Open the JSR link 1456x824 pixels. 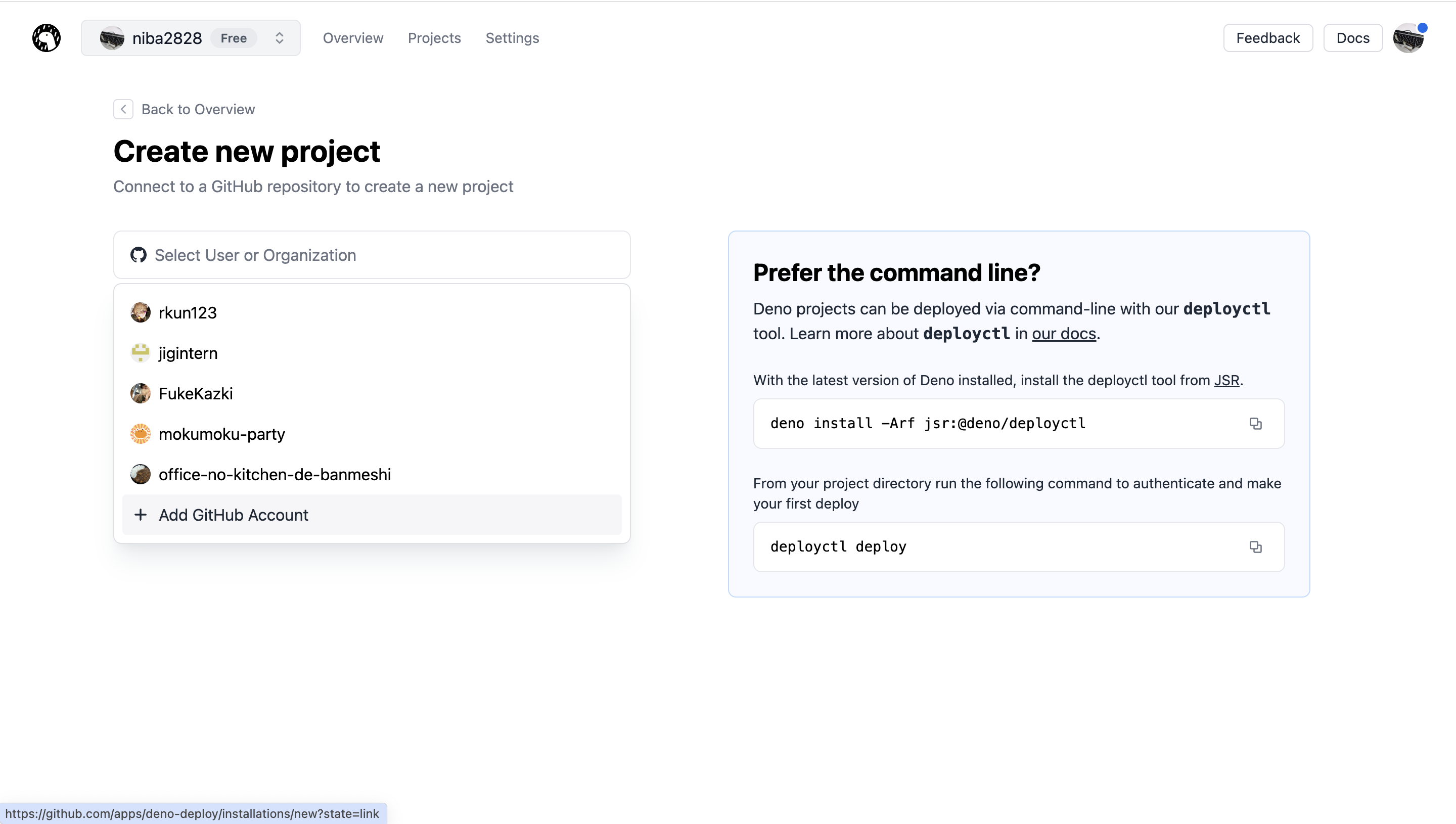coord(1226,380)
